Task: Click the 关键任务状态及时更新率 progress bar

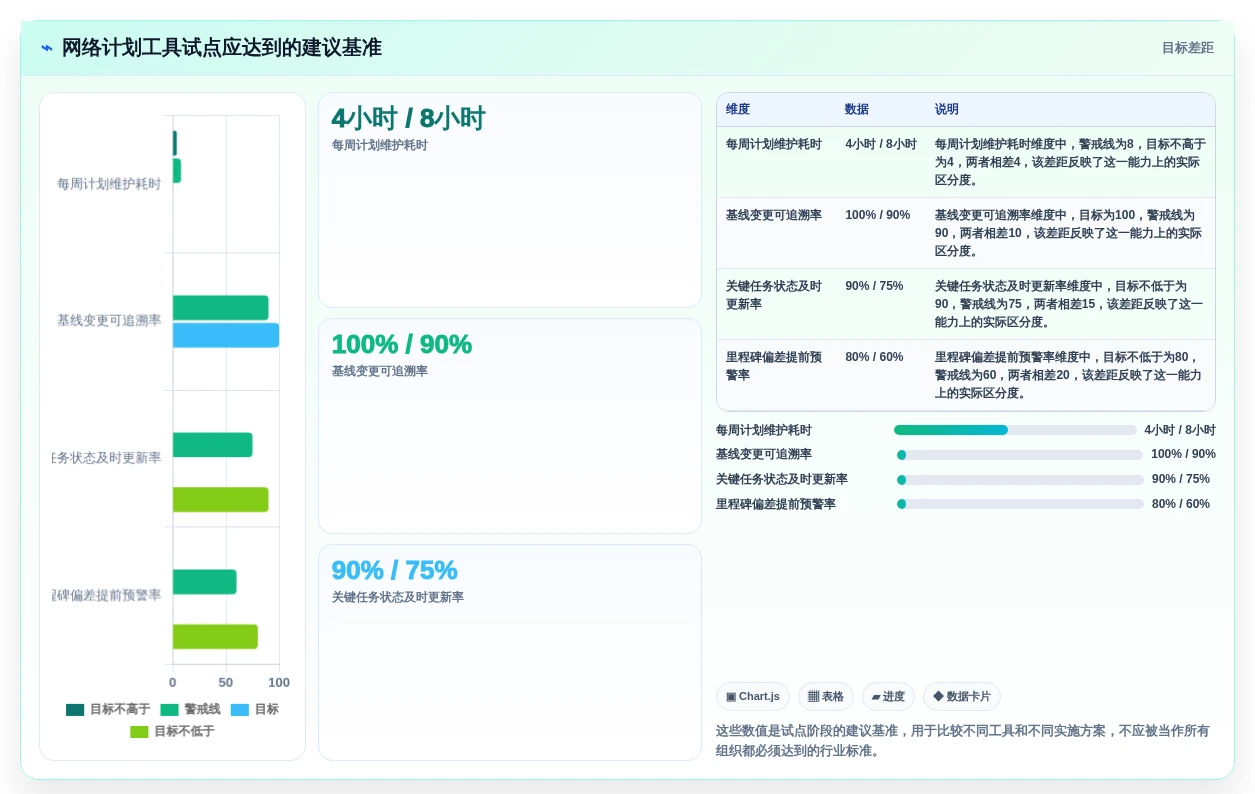Action: pos(1020,480)
